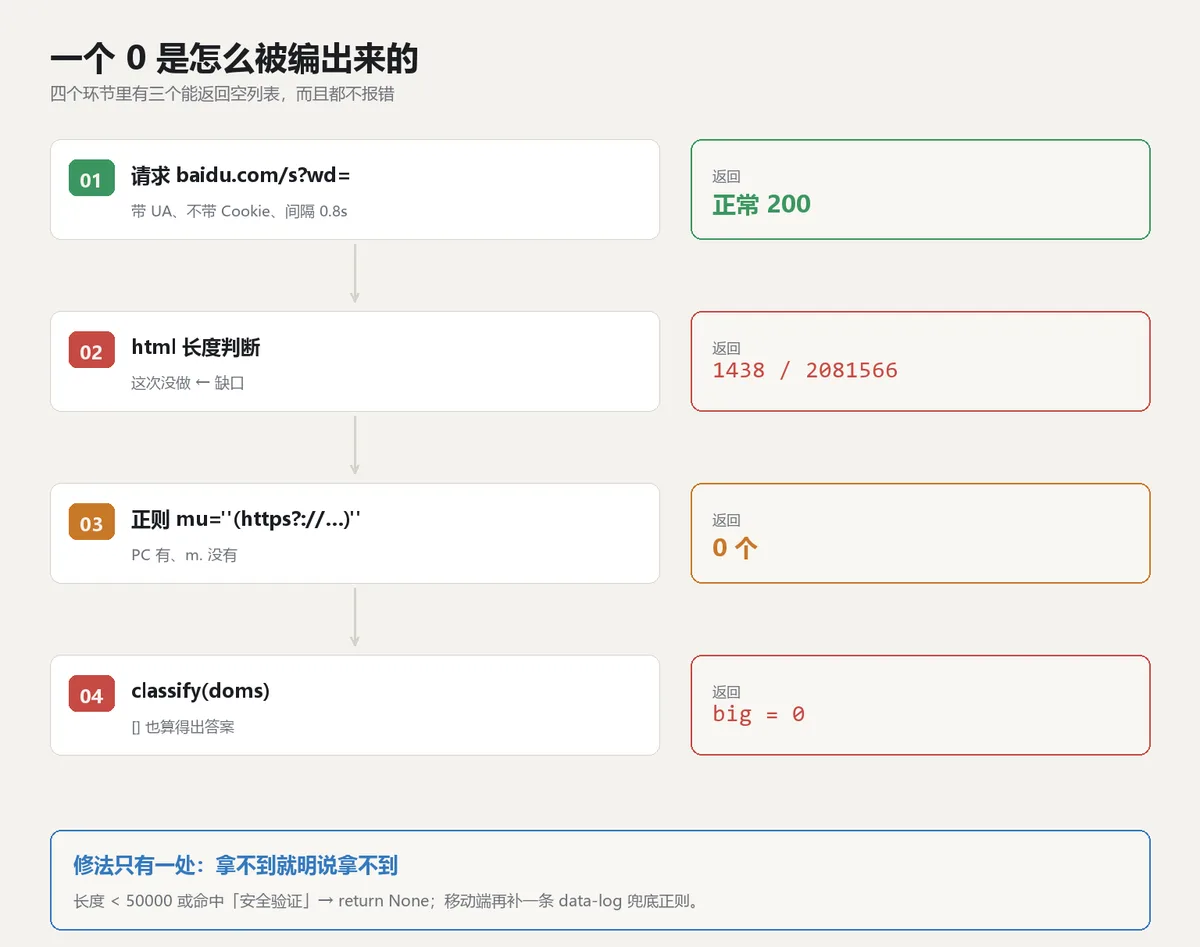The width and height of the screenshot is (1200, 947).
Task: Click 返回 label above big = 0
Action: [726, 692]
